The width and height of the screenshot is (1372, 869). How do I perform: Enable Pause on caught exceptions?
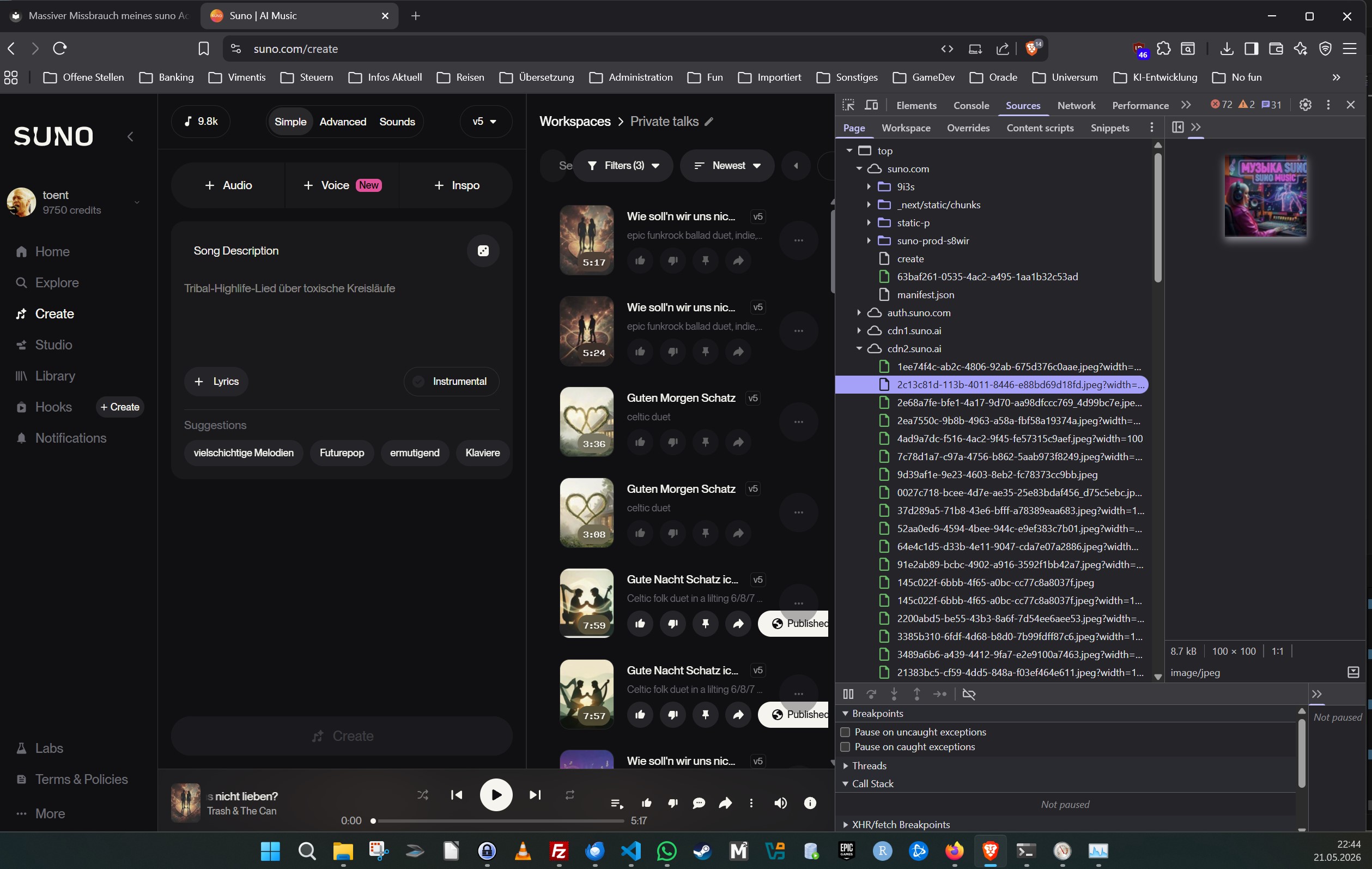(845, 746)
